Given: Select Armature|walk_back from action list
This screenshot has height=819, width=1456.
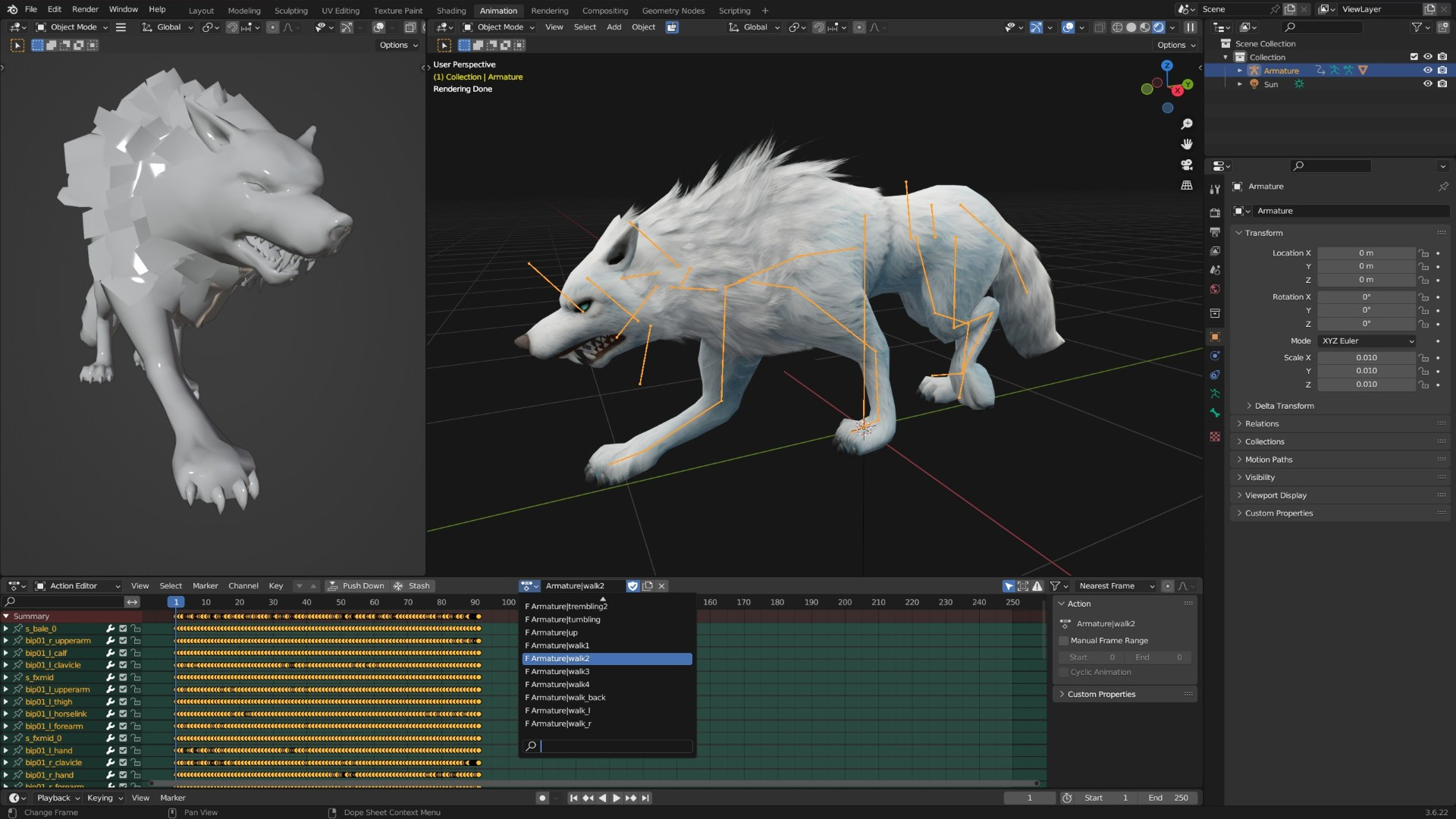Looking at the screenshot, I should (x=607, y=698).
